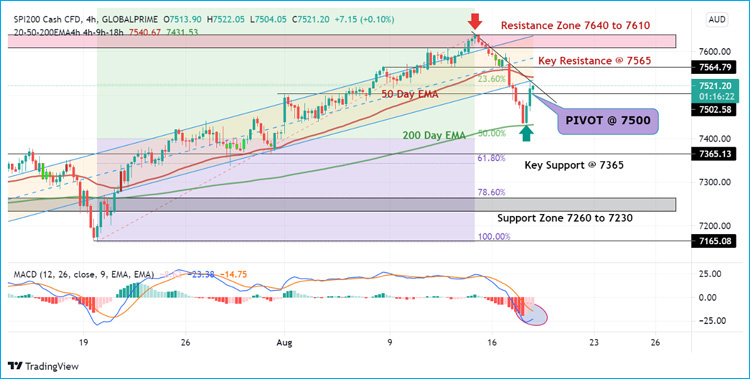Image resolution: width=750 pixels, height=379 pixels.
Task: Select the Key Support @ 7365 text
Action: (x=574, y=166)
